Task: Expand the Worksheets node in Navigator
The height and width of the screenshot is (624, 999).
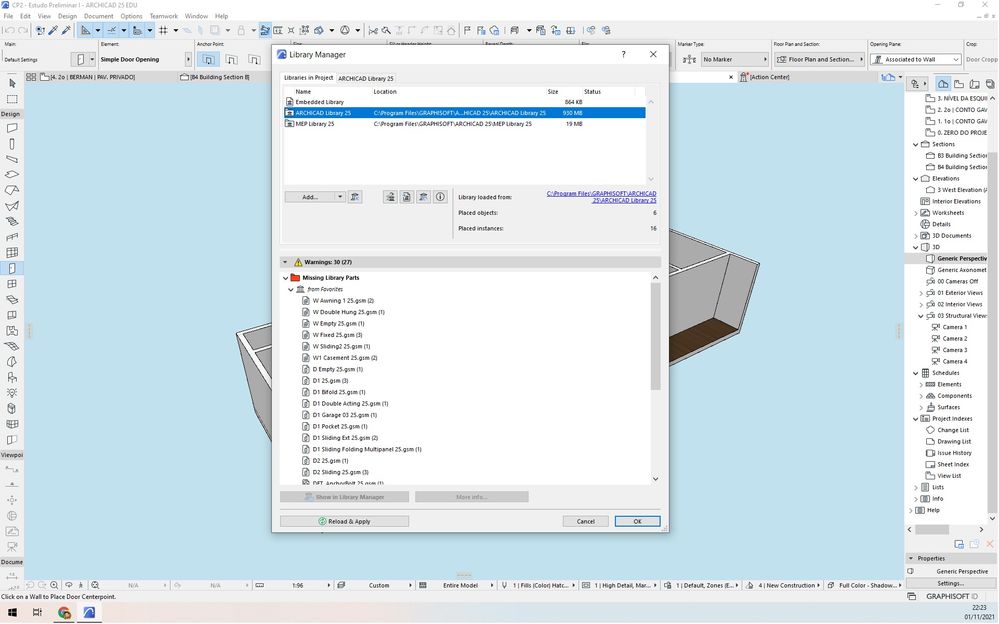Action: coord(916,213)
